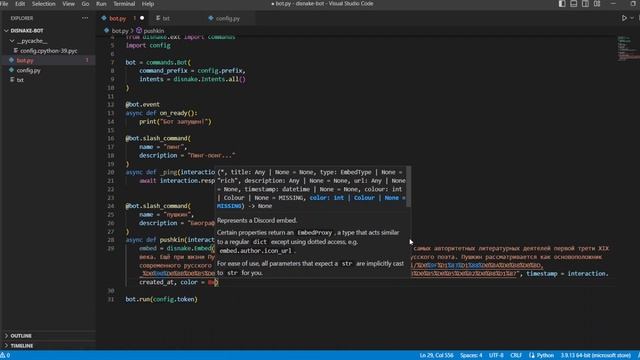Toggle secondary side bar layout icon
The height and width of the screenshot is (360, 640).
(585, 4)
